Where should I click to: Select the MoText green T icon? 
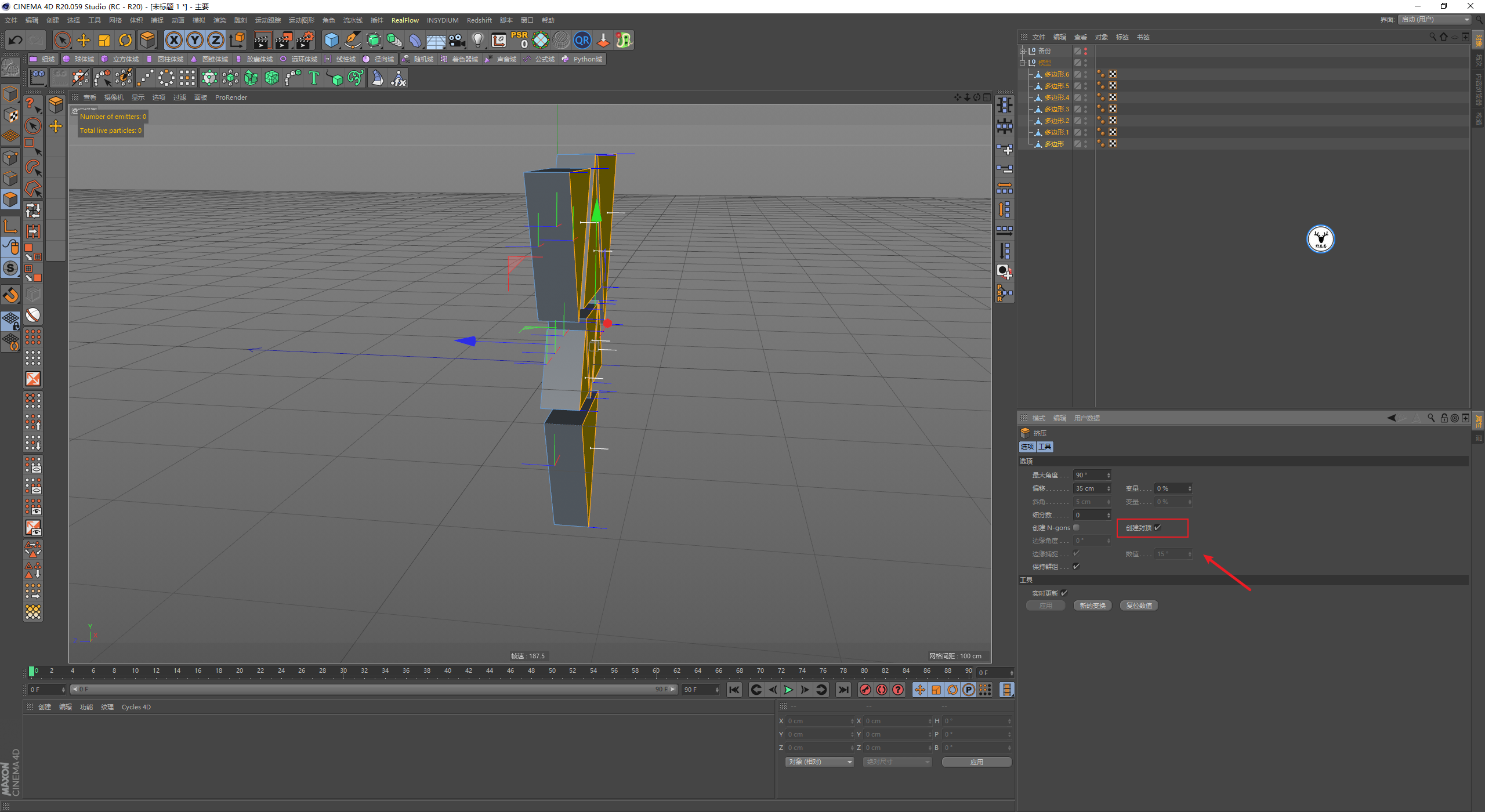click(314, 78)
